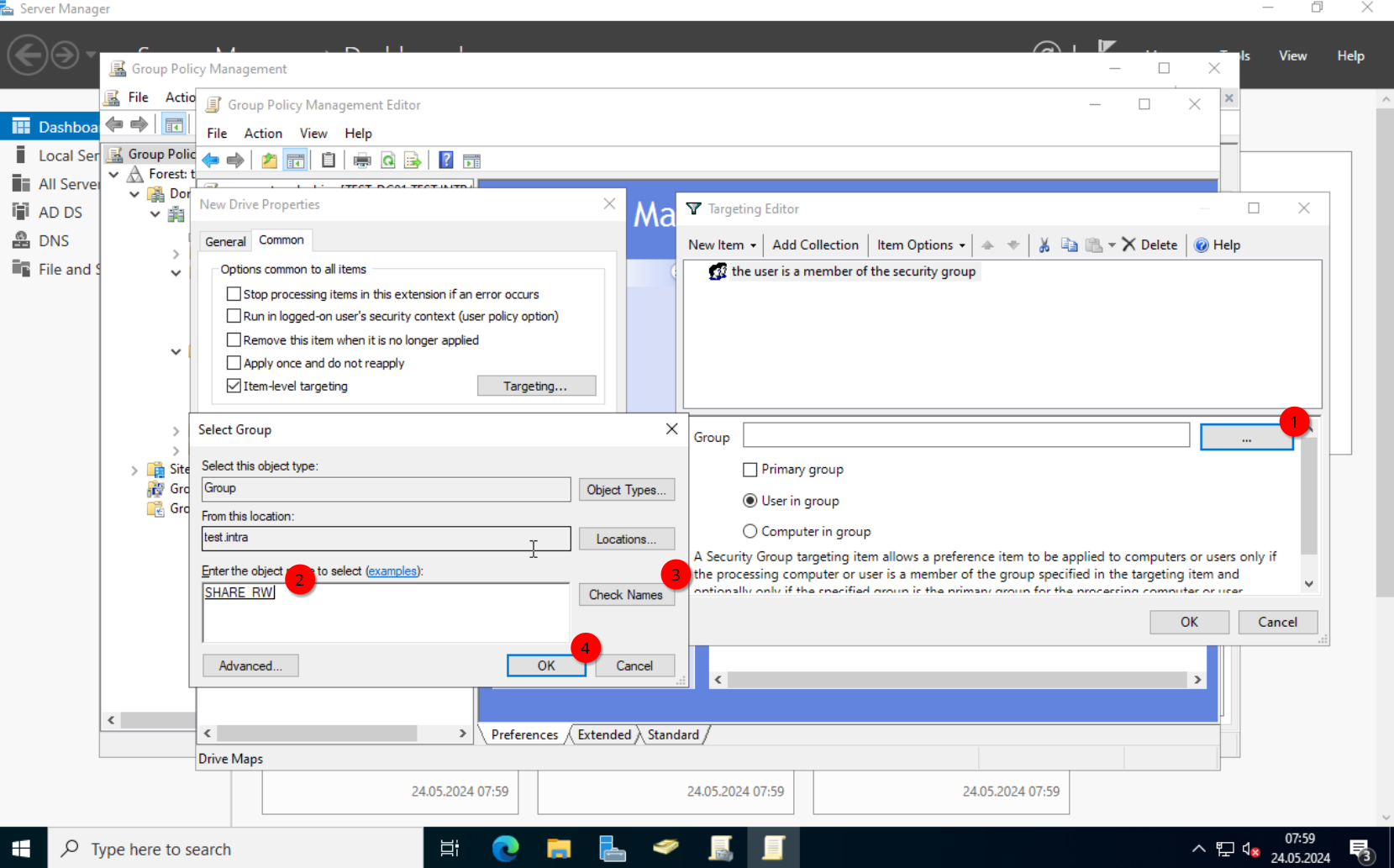Click Paste icon in Targeting Editor toolbar
Screen dimensions: 1394x868
pos(1094,245)
